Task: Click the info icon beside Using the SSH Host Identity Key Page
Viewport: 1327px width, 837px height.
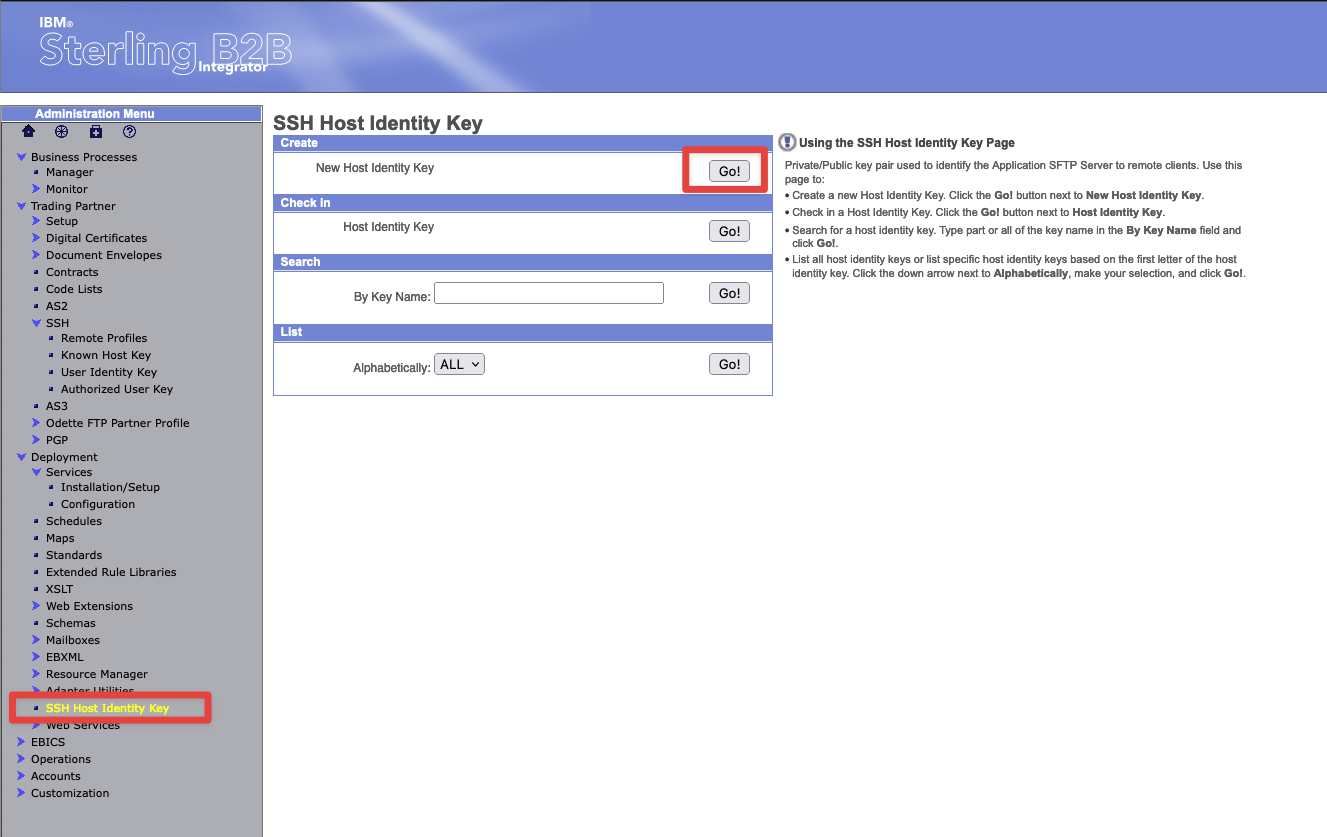Action: coord(787,142)
